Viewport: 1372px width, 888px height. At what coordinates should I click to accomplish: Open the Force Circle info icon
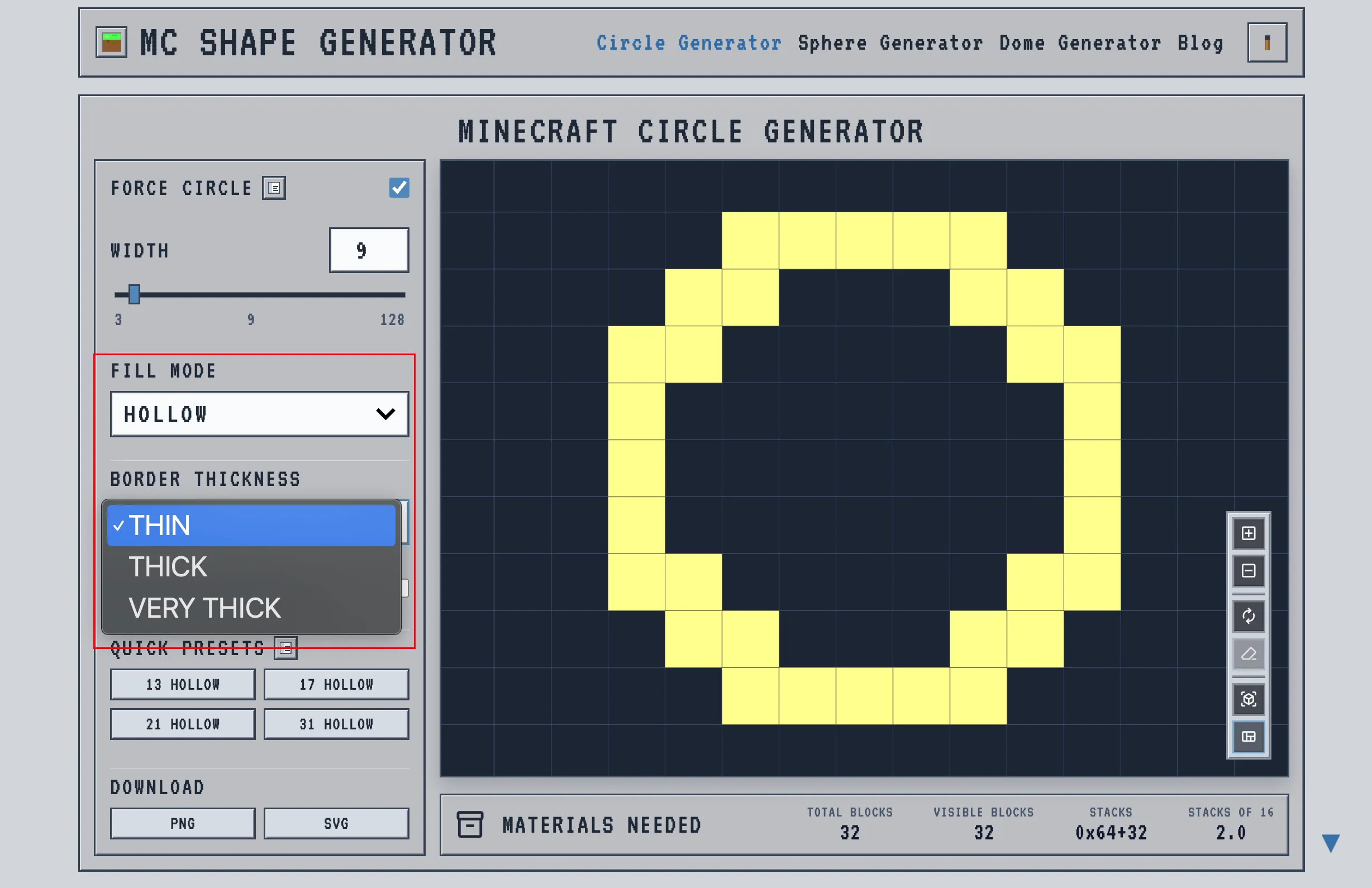coord(274,188)
